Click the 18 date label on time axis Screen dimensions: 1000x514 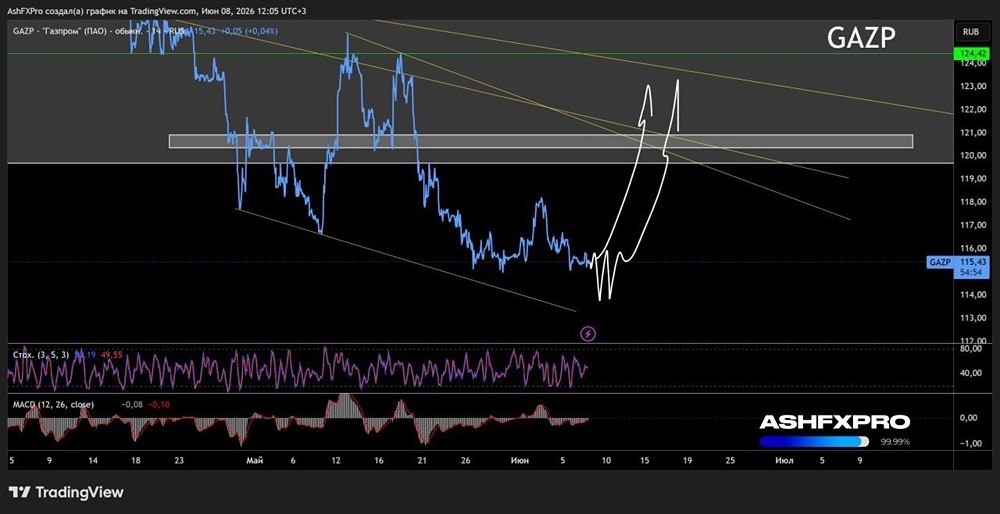point(135,460)
